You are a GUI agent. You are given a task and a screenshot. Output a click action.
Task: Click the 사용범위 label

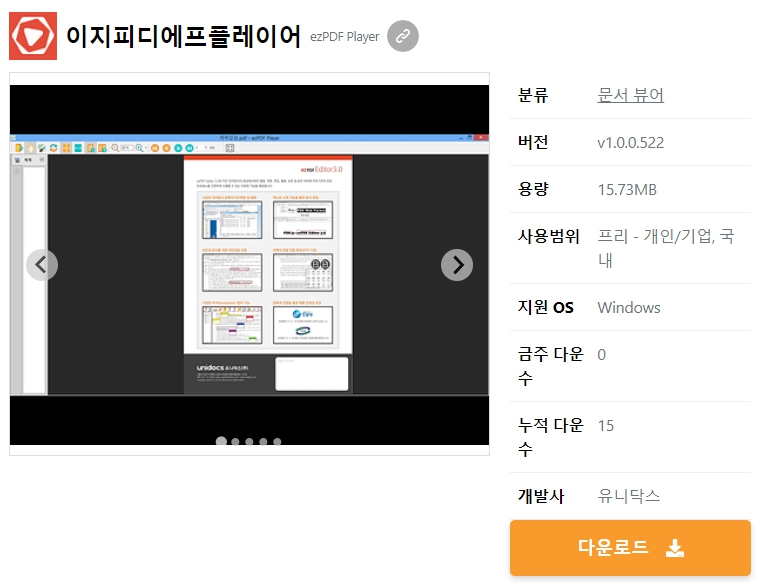549,236
